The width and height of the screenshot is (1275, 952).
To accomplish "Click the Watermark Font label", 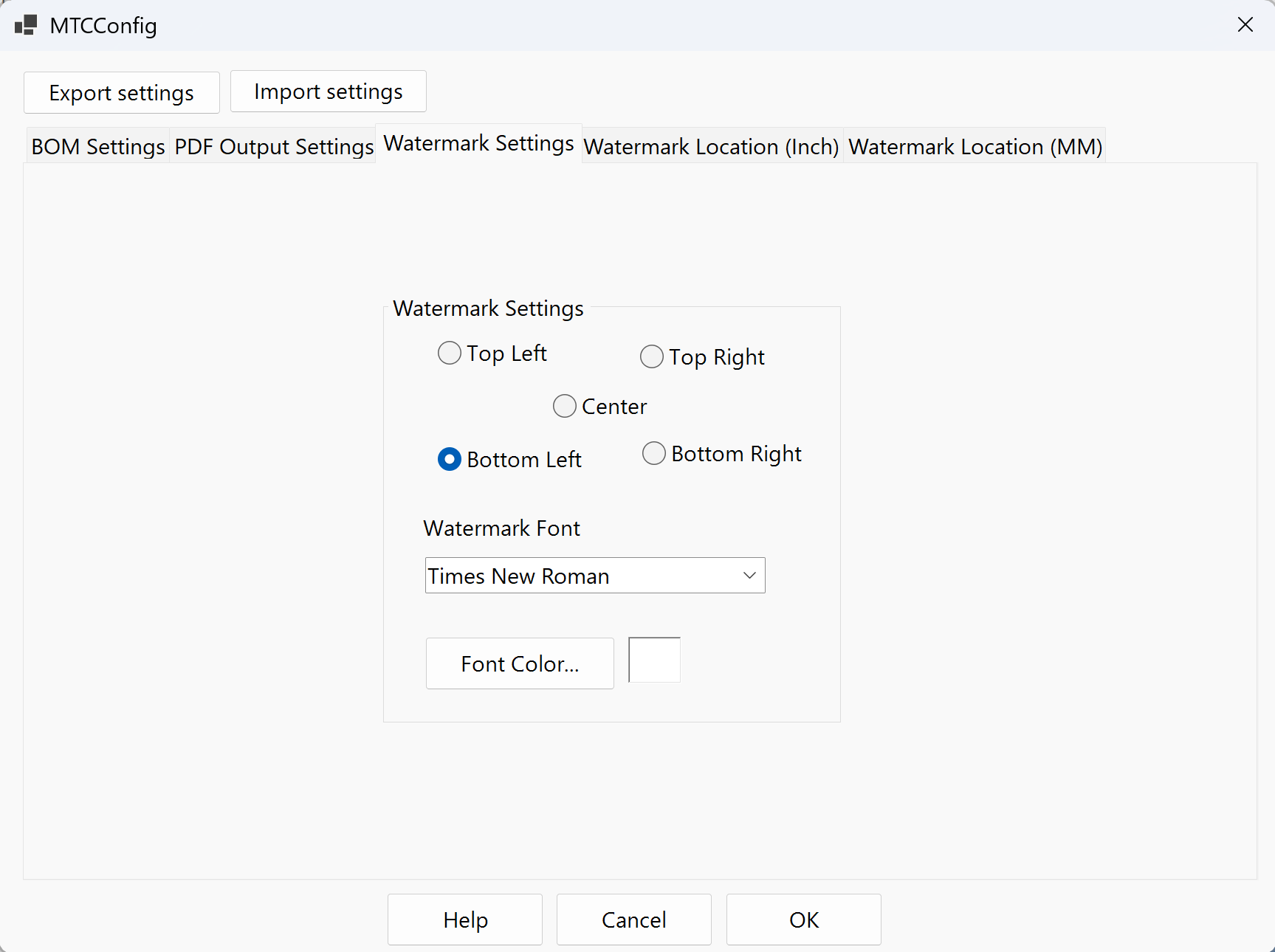I will pyautogui.click(x=502, y=528).
